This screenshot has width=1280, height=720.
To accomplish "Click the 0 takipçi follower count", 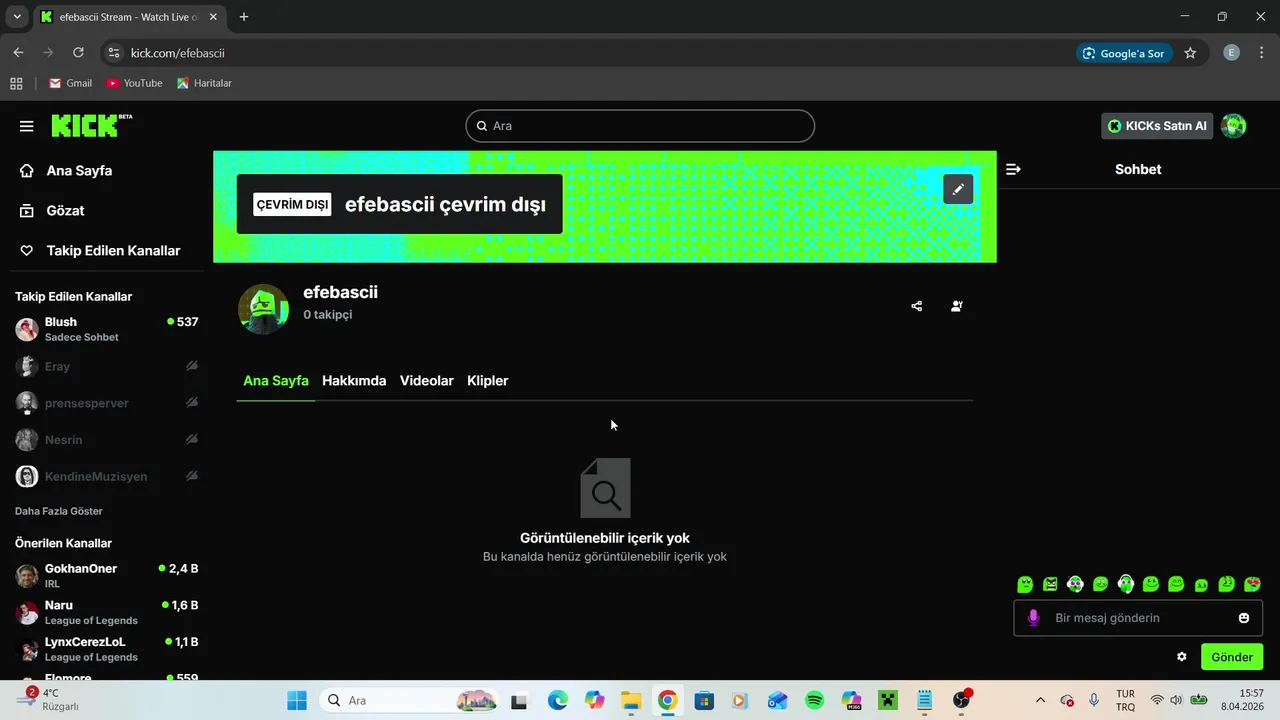I will click(328, 314).
